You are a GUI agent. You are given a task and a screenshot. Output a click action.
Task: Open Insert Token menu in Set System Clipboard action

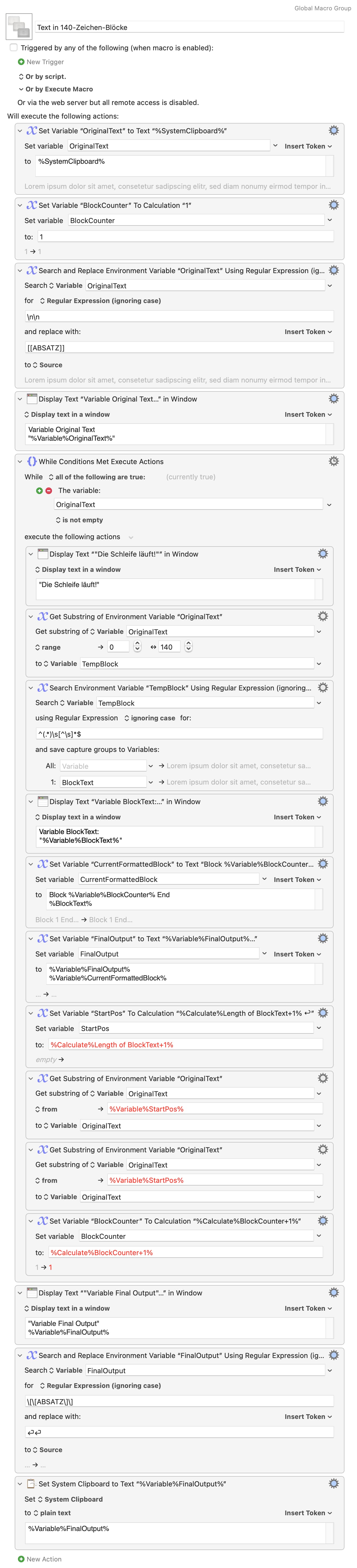[308, 1513]
